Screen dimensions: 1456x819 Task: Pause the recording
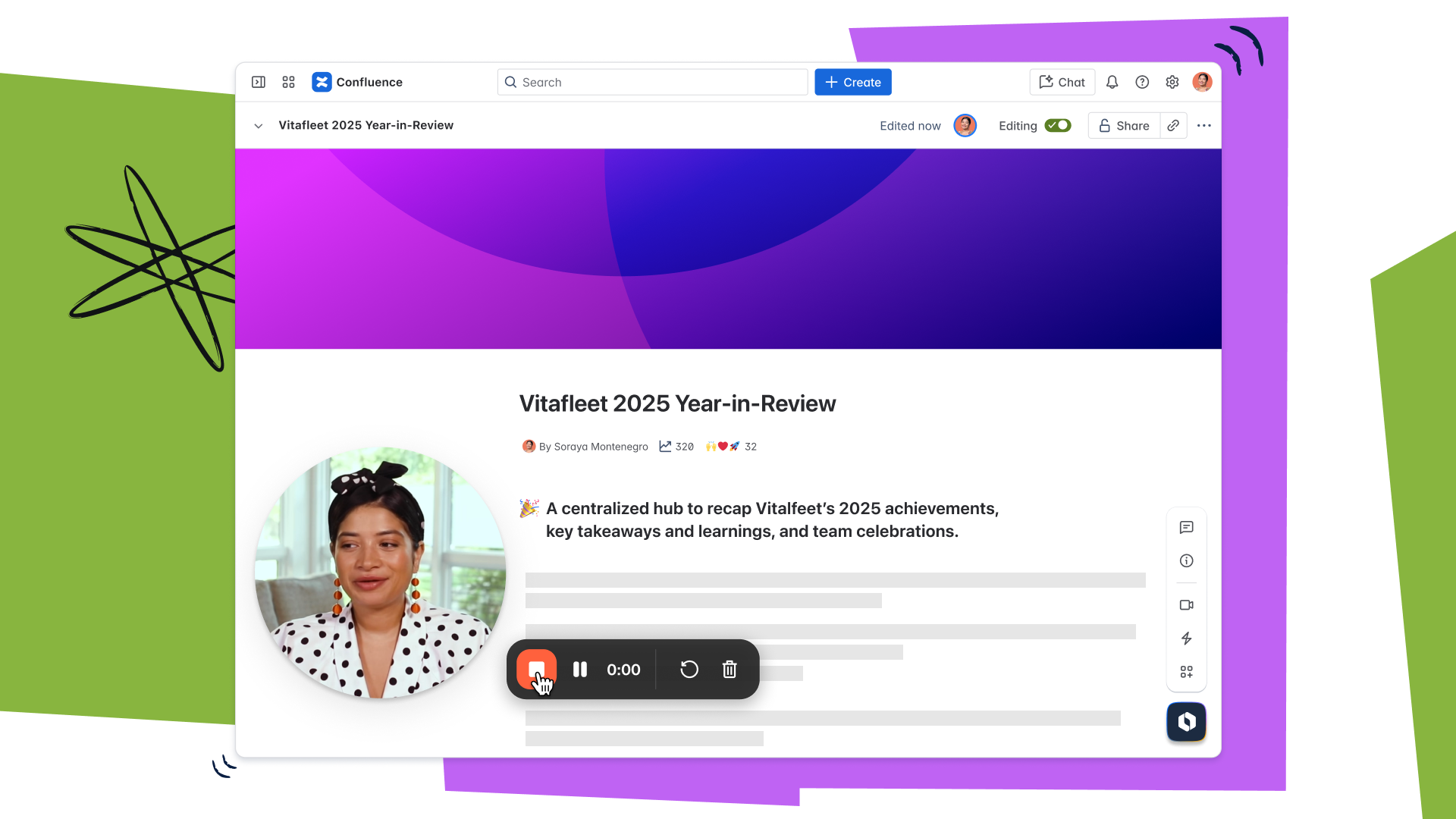click(580, 670)
